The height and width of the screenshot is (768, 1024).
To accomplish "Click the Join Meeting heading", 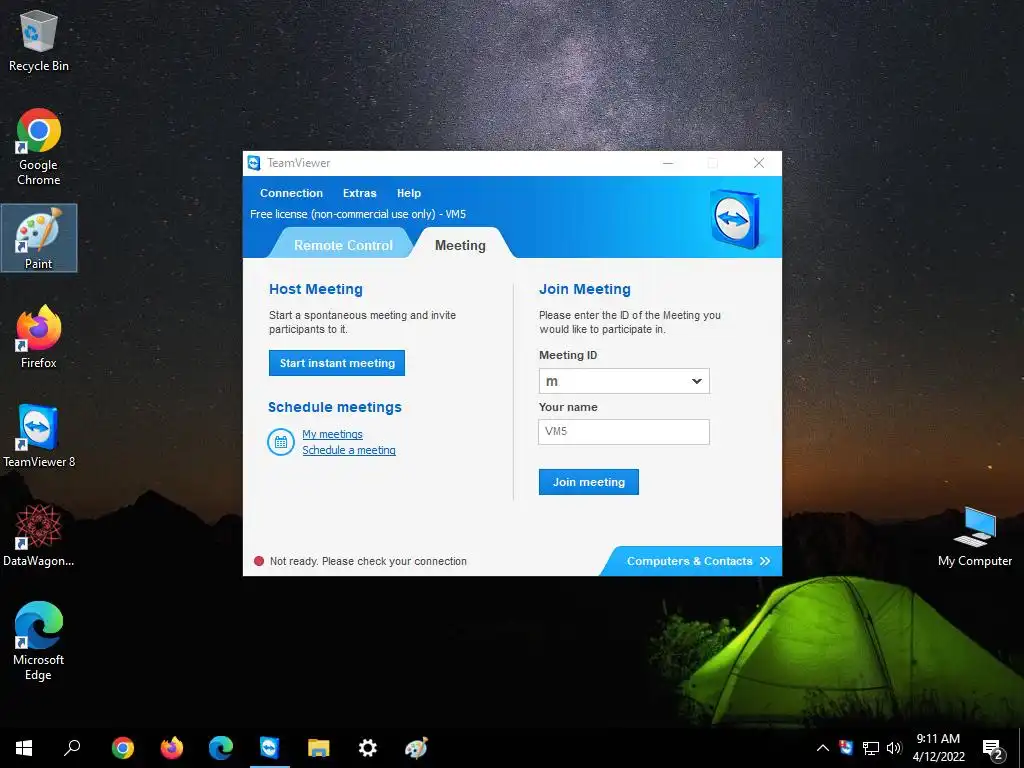I will tap(584, 289).
